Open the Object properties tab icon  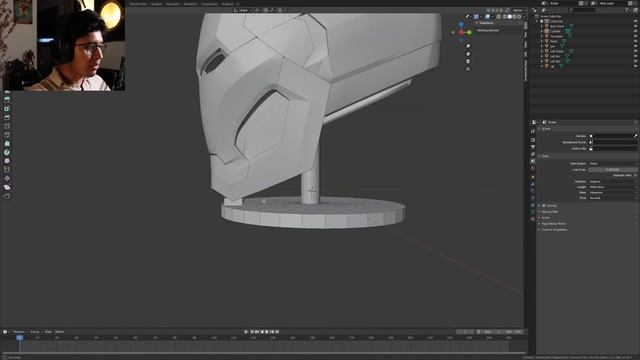point(533,177)
